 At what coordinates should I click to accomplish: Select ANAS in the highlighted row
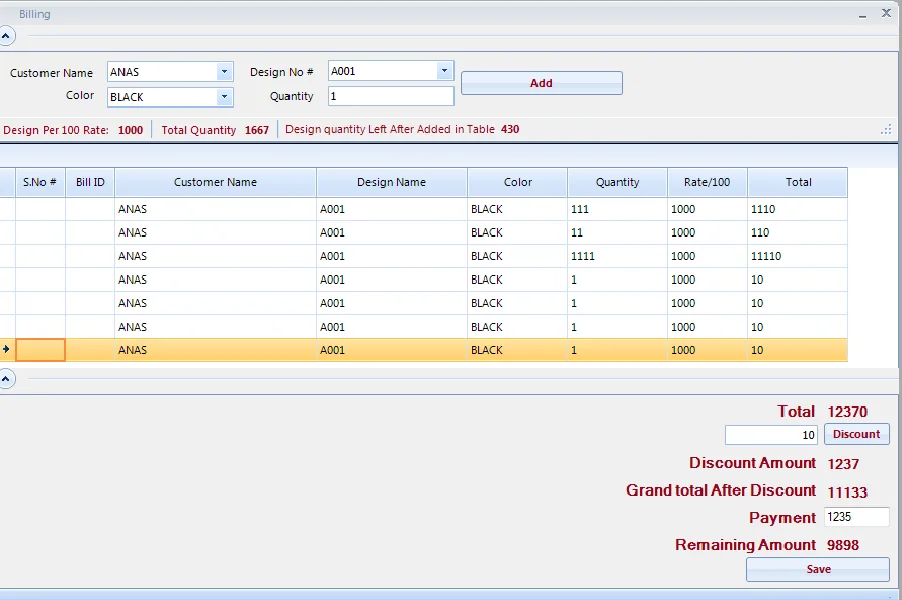pyautogui.click(x=215, y=350)
